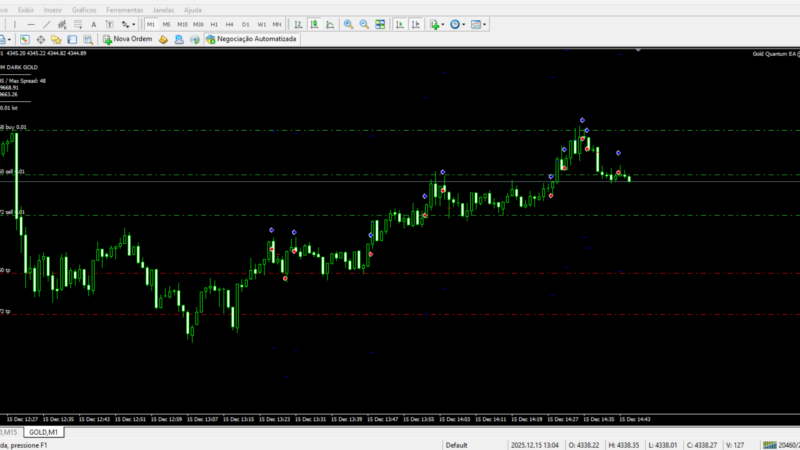Select the text 'A' drawing tool
The height and width of the screenshot is (450, 800).
click(x=93, y=24)
